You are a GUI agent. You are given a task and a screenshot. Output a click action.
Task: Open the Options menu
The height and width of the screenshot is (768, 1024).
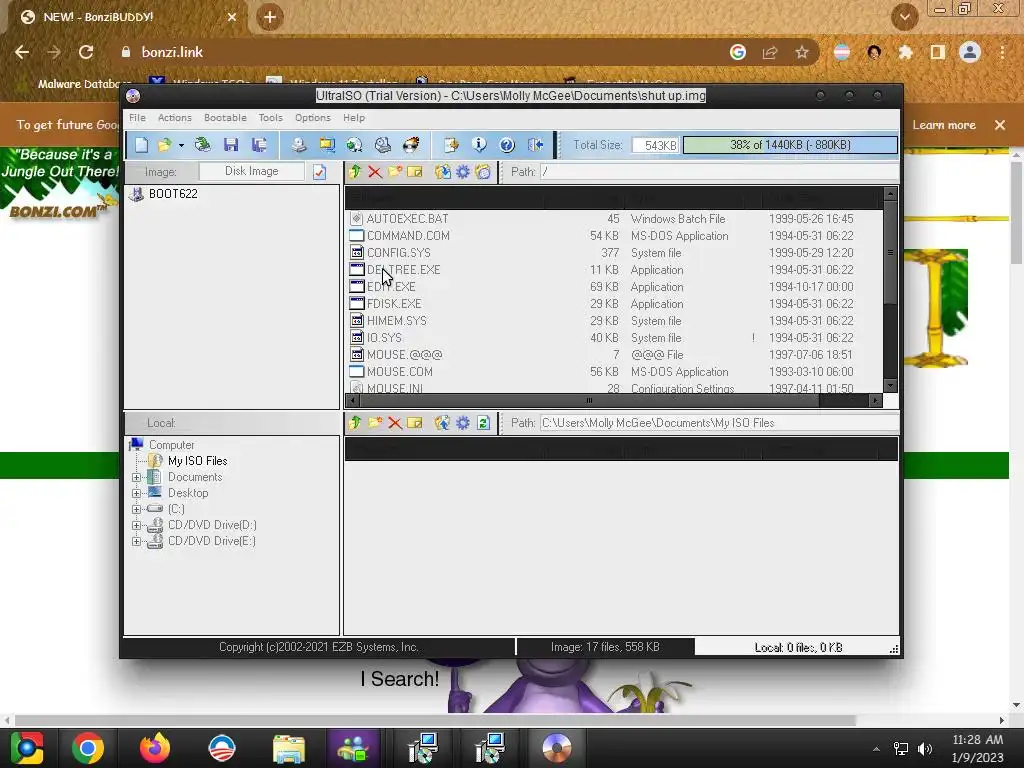point(313,118)
